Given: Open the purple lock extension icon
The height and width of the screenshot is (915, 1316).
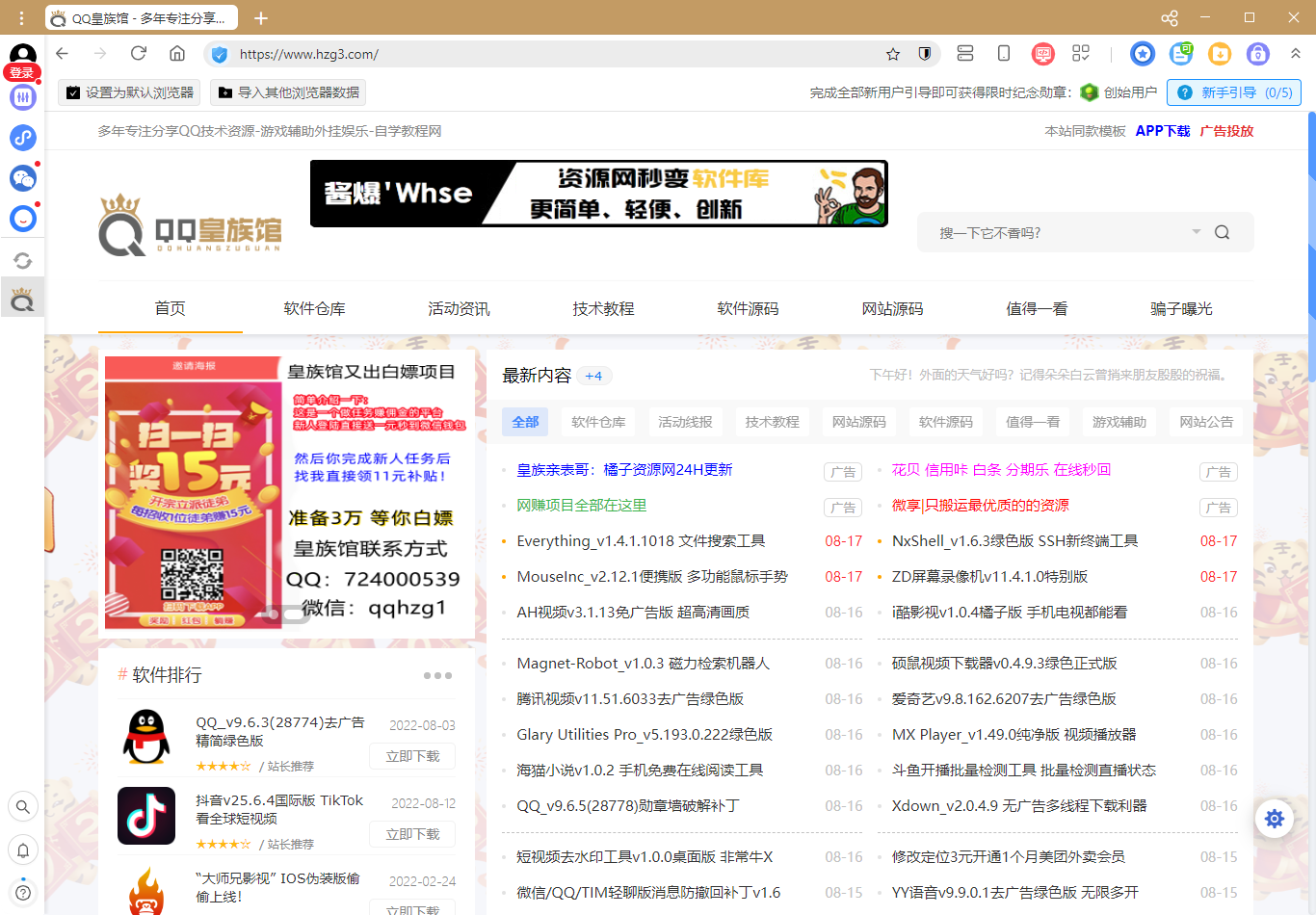Looking at the screenshot, I should coord(1258,54).
